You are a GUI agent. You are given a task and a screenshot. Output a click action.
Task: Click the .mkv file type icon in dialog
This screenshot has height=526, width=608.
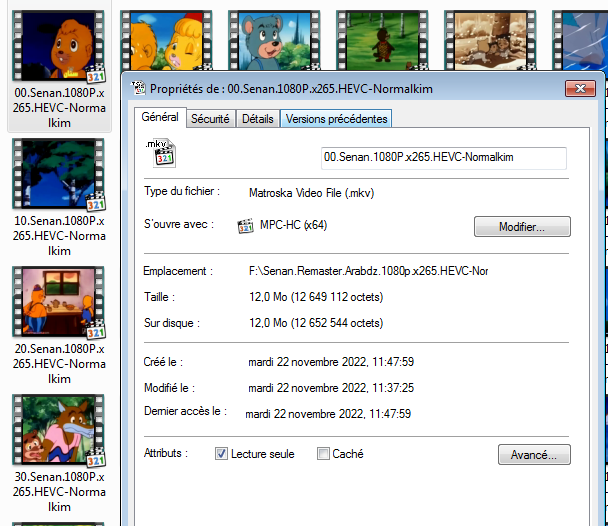point(161,153)
